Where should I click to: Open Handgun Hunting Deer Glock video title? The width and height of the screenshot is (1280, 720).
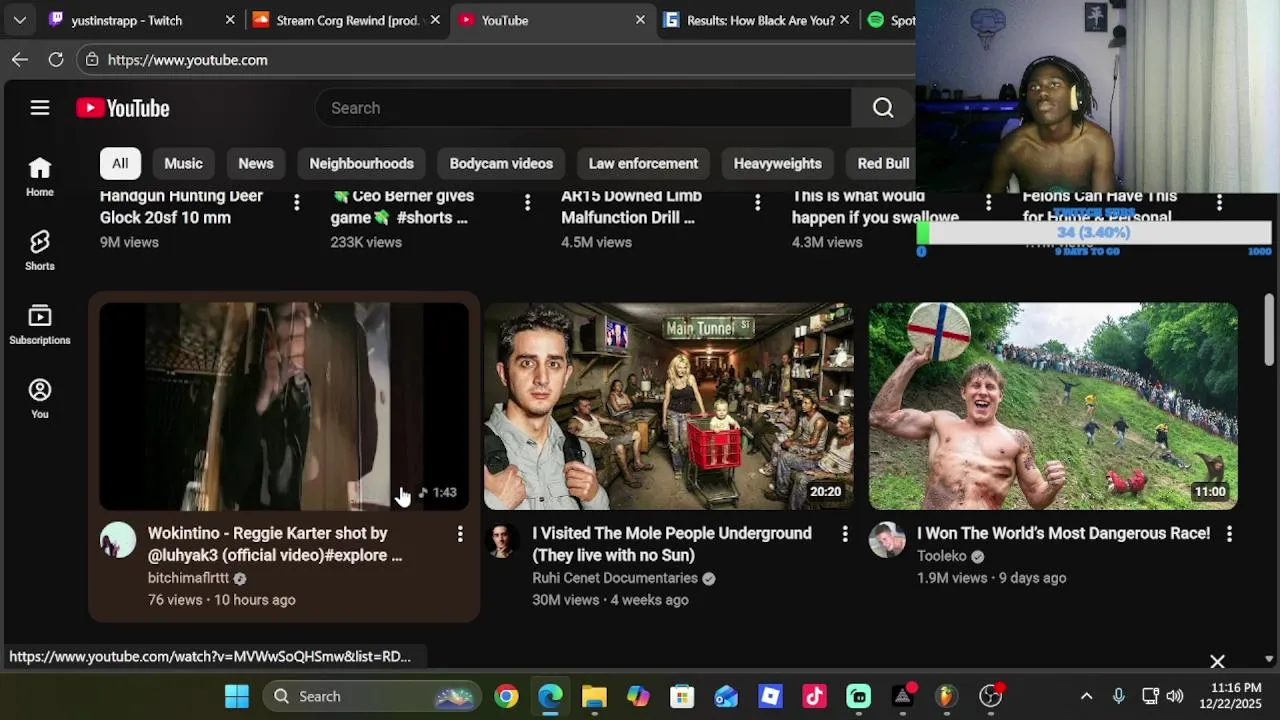[181, 207]
